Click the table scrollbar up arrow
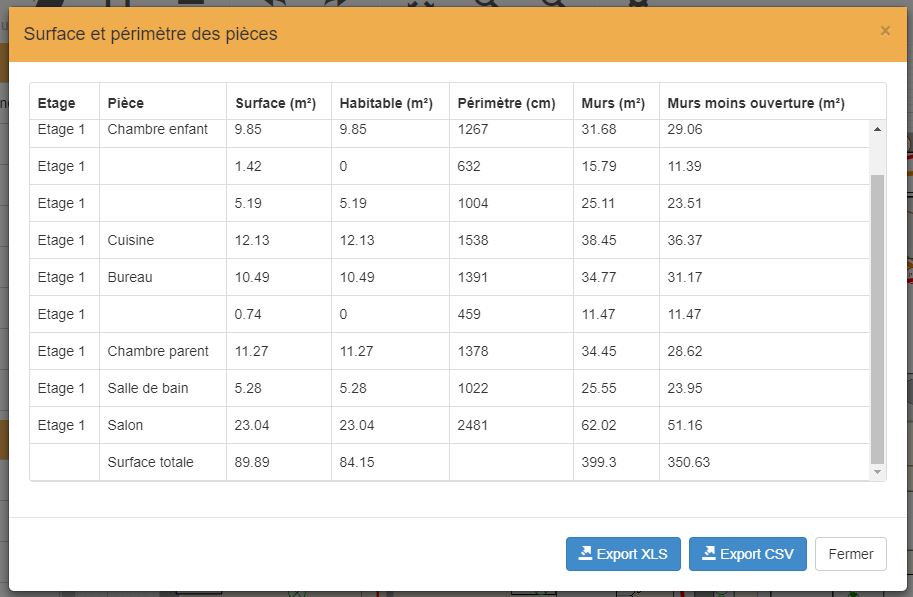The height and width of the screenshot is (597, 913). (x=878, y=129)
